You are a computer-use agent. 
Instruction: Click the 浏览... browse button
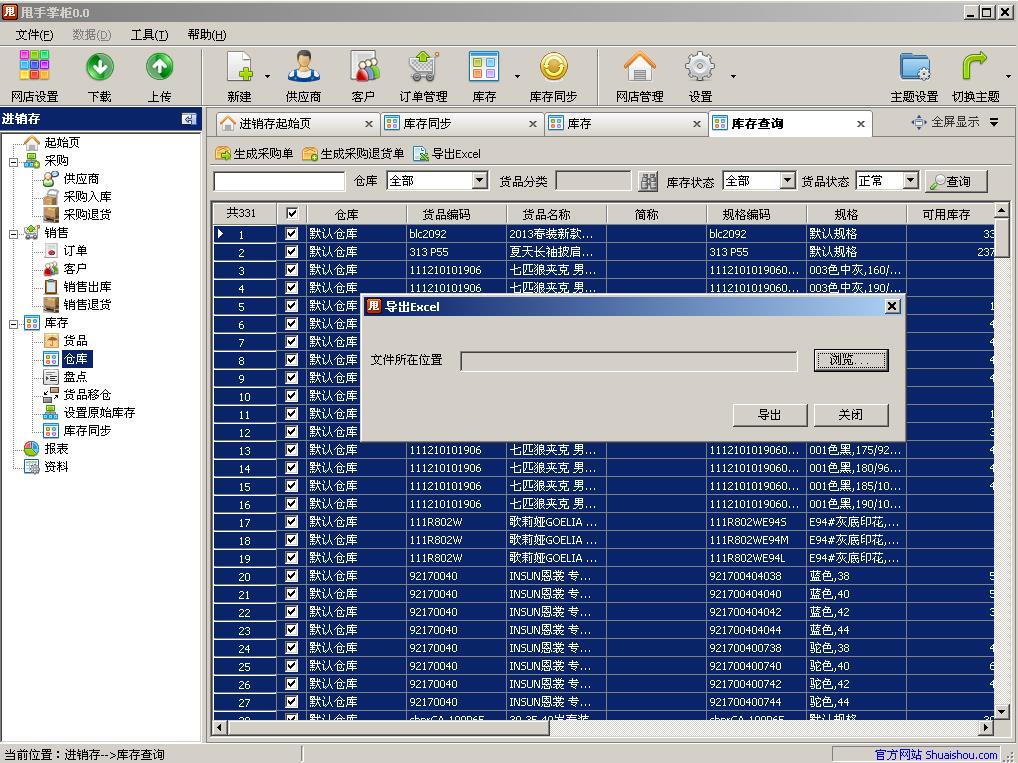tap(850, 360)
